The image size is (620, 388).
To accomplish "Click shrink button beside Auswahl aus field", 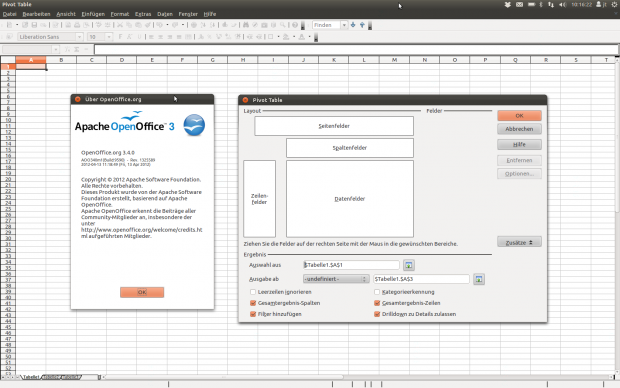I will point(409,265).
